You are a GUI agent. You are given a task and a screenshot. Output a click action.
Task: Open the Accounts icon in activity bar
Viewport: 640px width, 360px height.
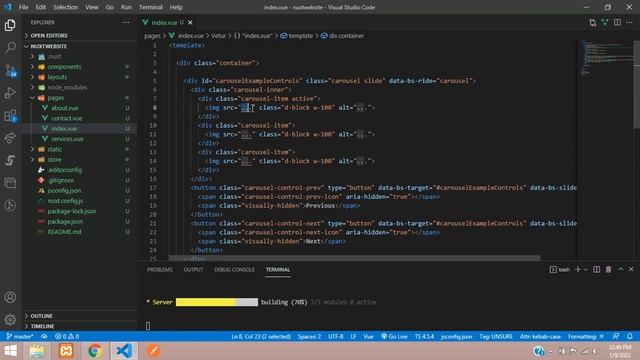pyautogui.click(x=10, y=297)
